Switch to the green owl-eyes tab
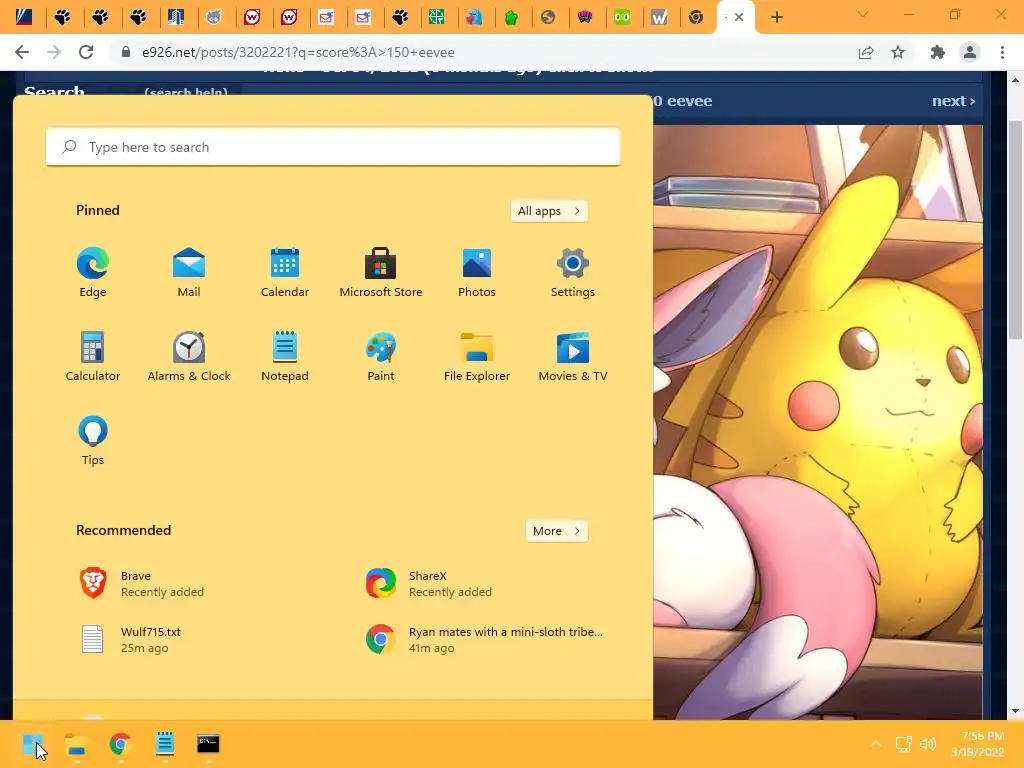Image resolution: width=1024 pixels, height=768 pixels. tap(622, 17)
